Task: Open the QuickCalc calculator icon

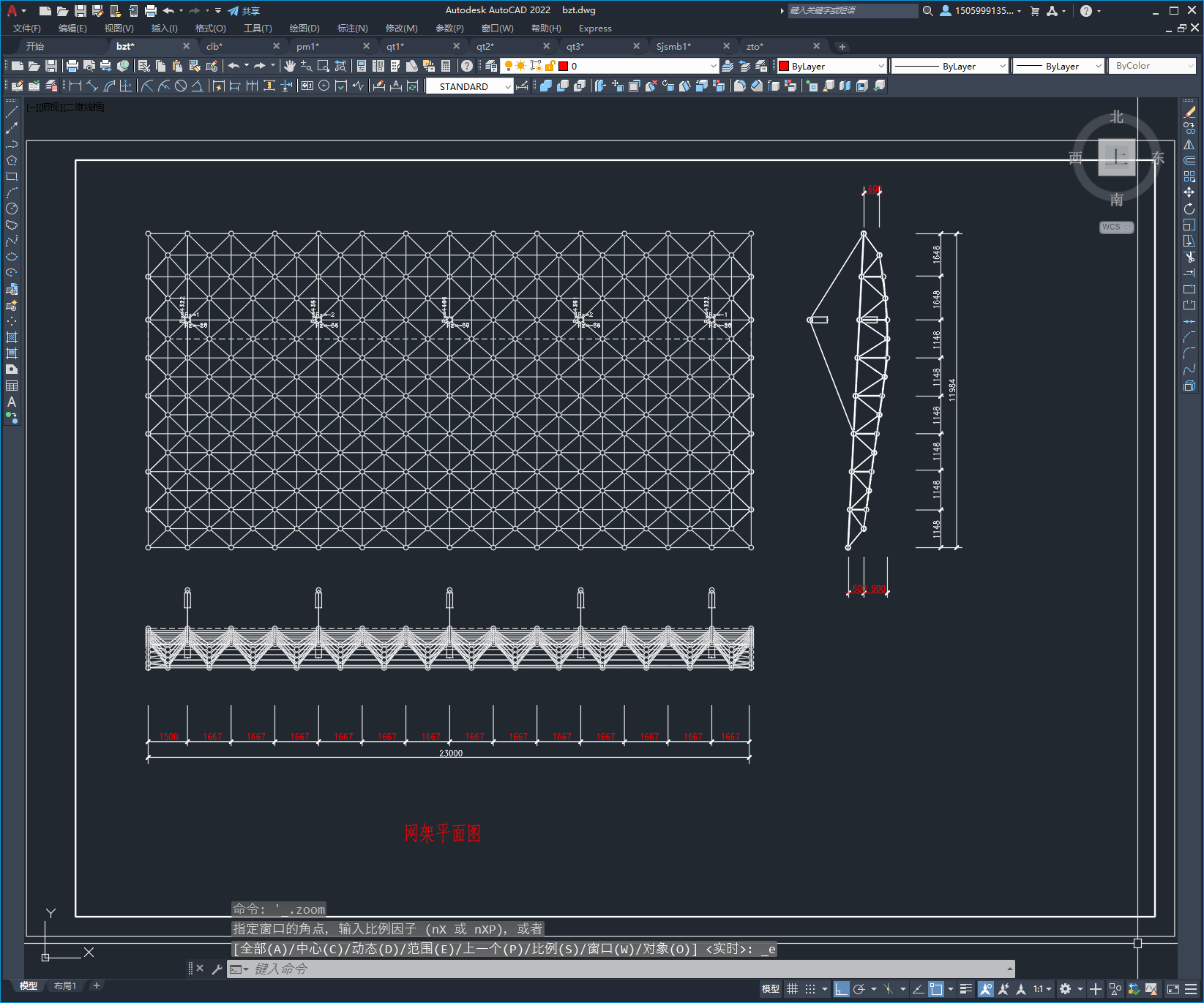Action: (446, 66)
